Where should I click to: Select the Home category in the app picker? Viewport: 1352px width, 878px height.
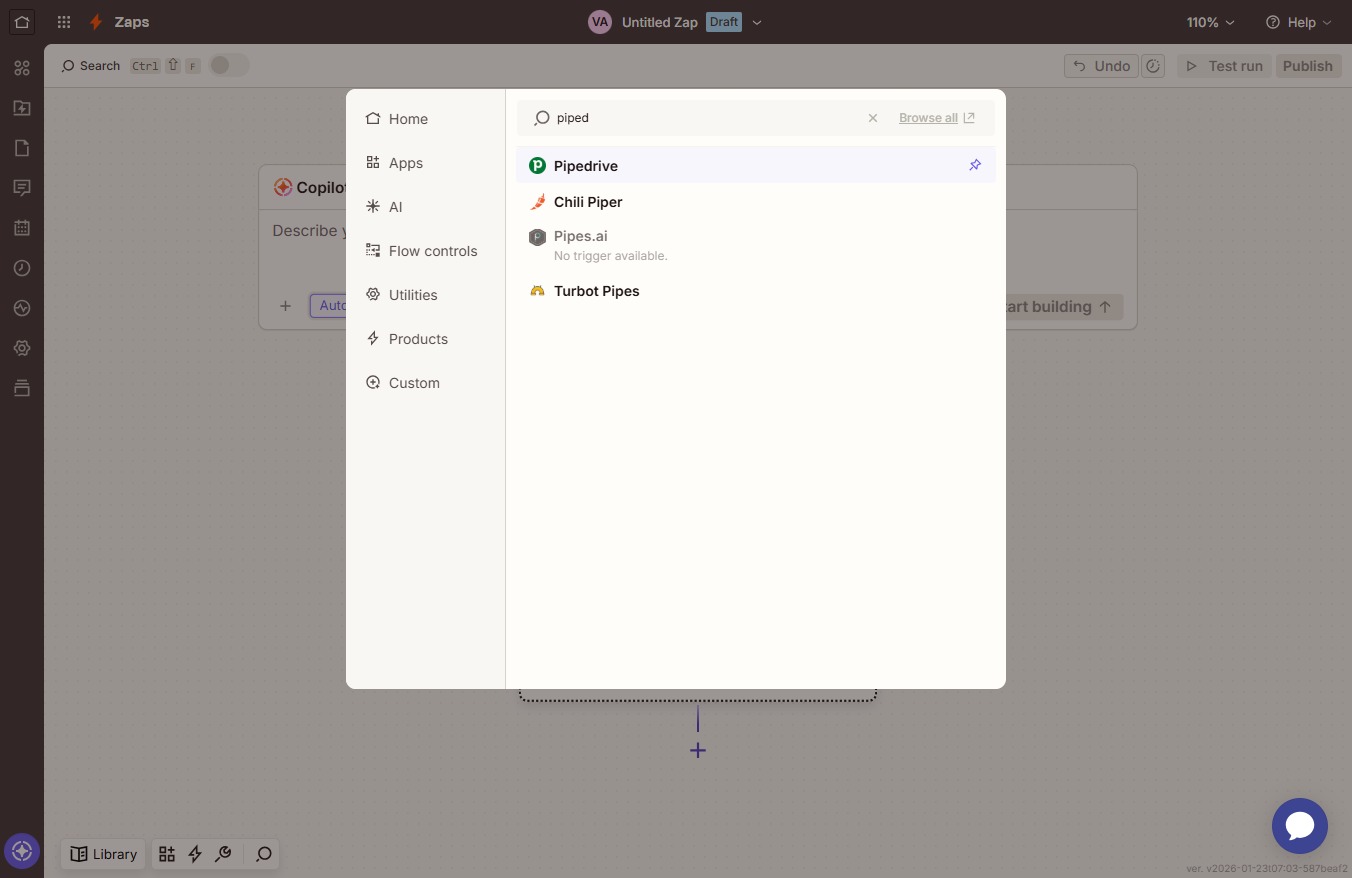tap(426, 119)
